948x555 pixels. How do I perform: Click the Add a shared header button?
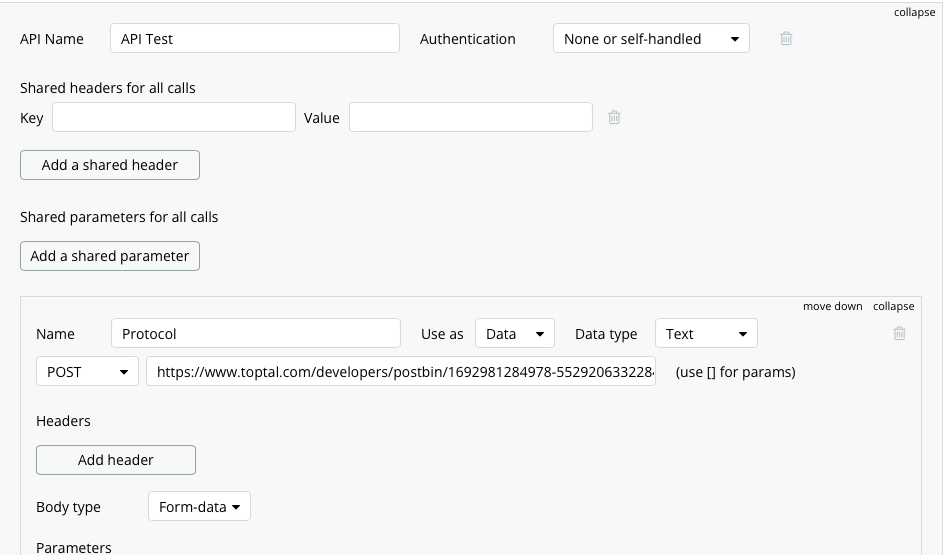(x=110, y=165)
